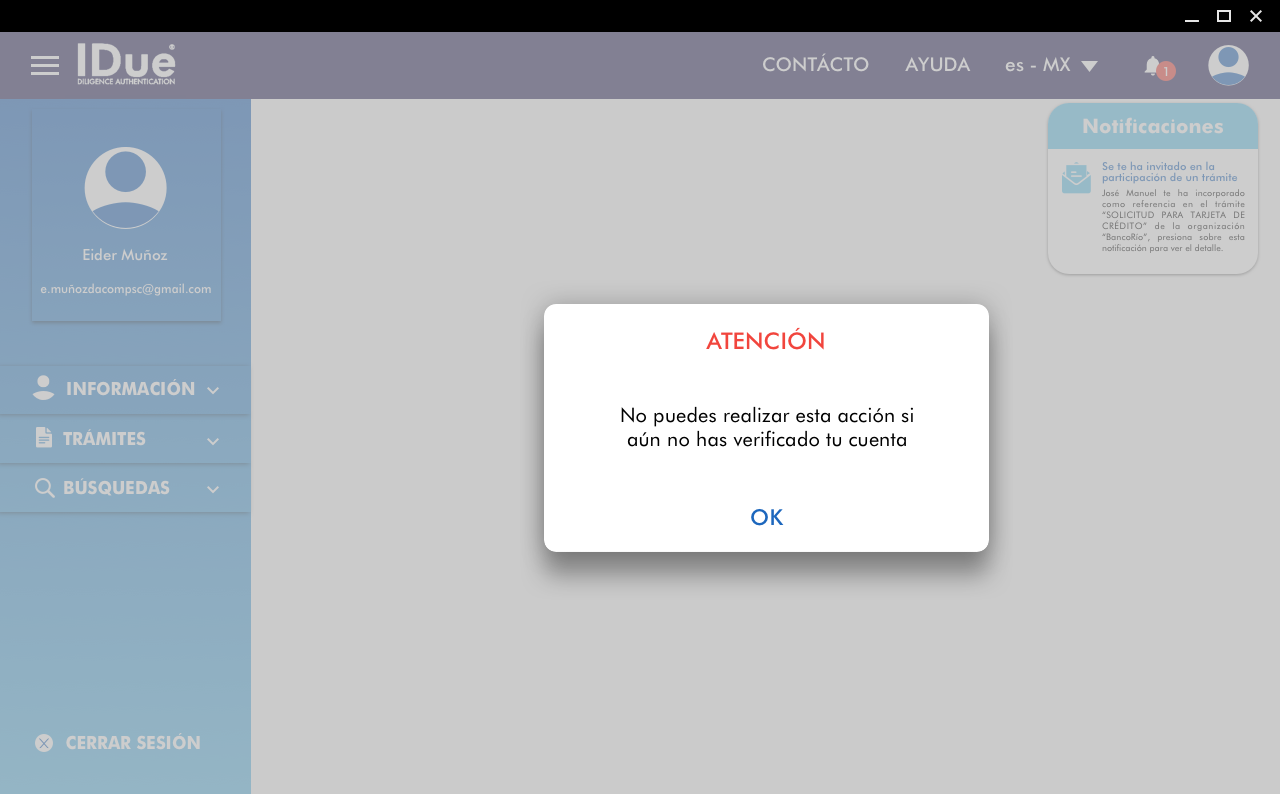The width and height of the screenshot is (1280, 794).
Task: Click the X icon beside Cerrar Sesión
Action: (x=44, y=743)
